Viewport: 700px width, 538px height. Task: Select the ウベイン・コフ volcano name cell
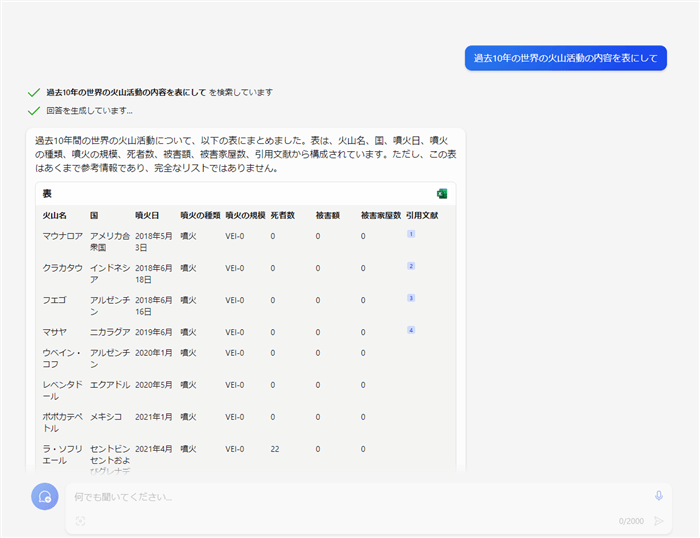[x=62, y=358]
